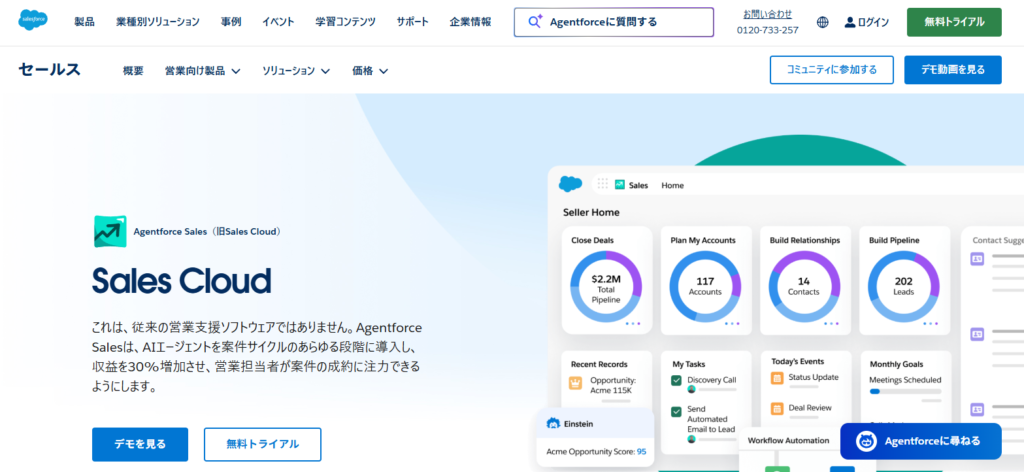1024x472 pixels.
Task: Click the blue デモを見る button
Action: coord(140,445)
